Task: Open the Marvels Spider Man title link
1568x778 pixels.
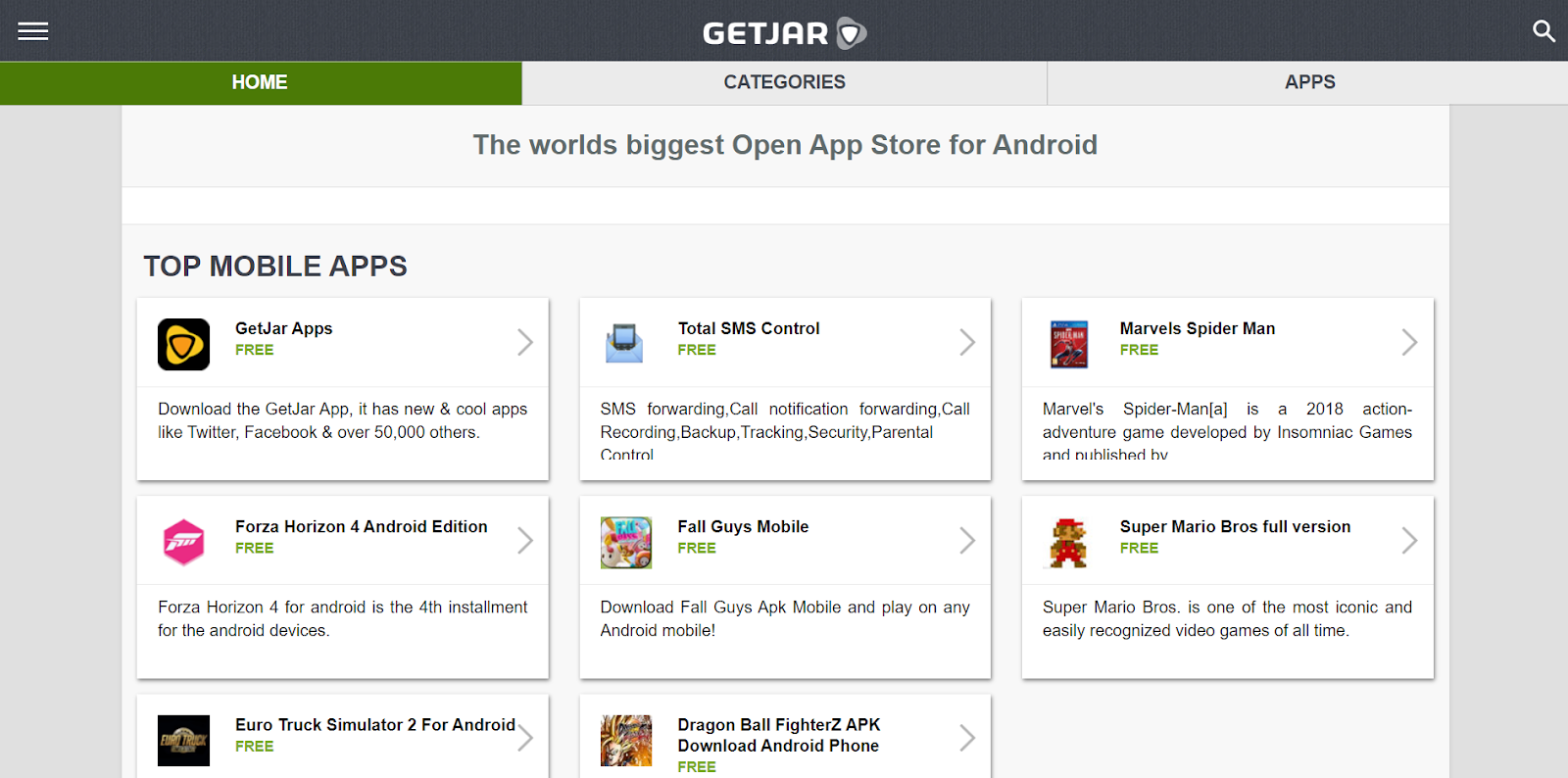Action: [1198, 328]
